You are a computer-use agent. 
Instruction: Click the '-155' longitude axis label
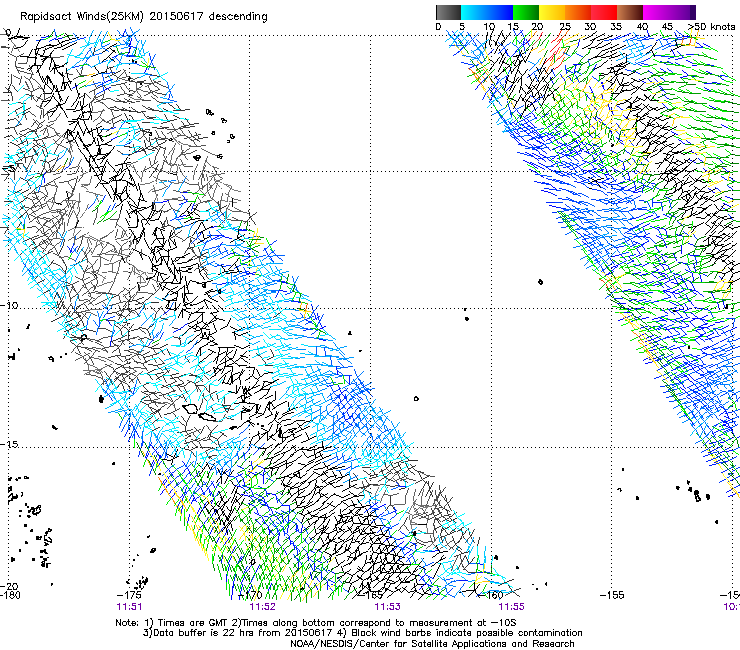[612, 595]
